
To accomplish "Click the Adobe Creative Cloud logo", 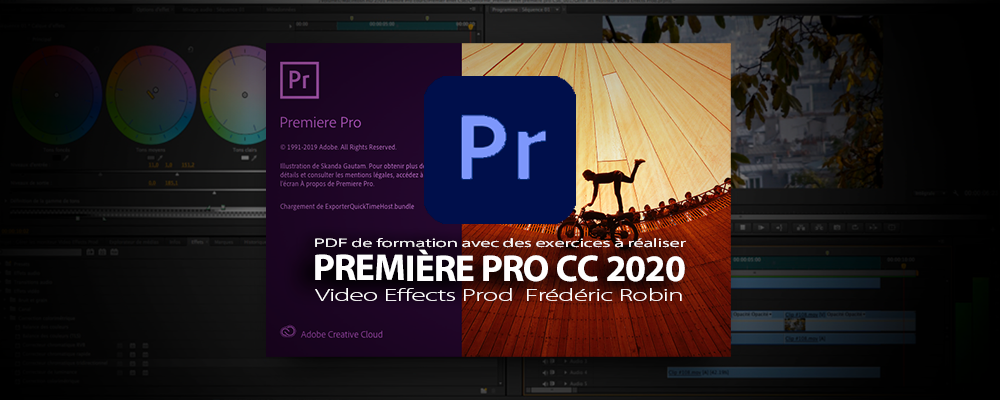I will 287,332.
